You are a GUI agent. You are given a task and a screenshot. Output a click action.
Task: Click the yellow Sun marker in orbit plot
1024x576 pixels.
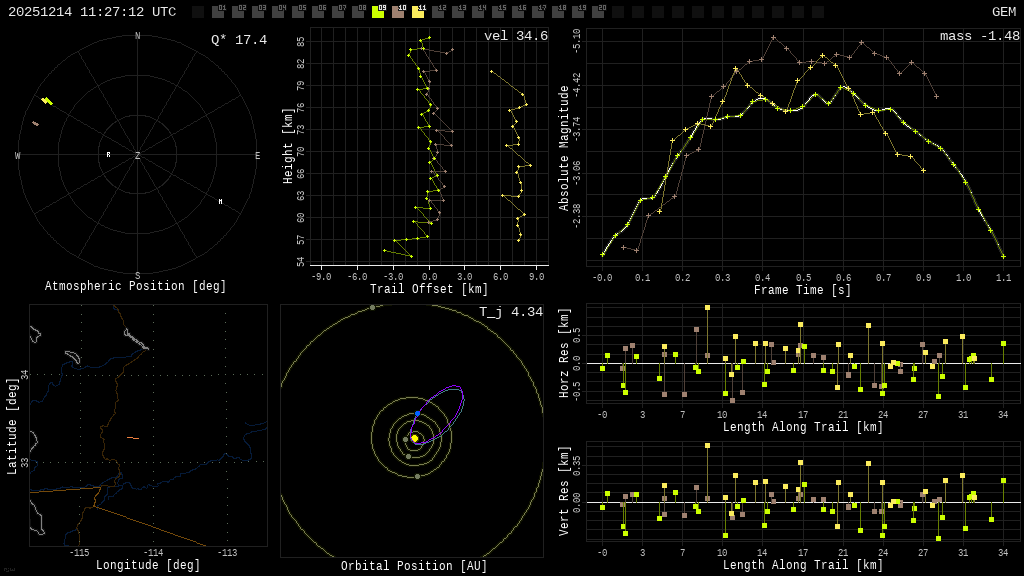point(414,438)
